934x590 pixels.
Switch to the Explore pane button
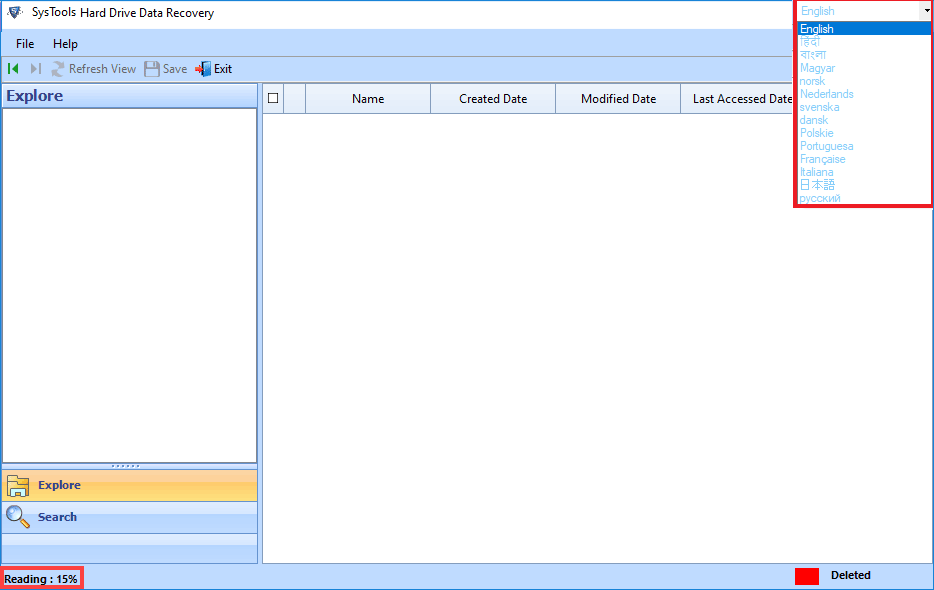[130, 485]
